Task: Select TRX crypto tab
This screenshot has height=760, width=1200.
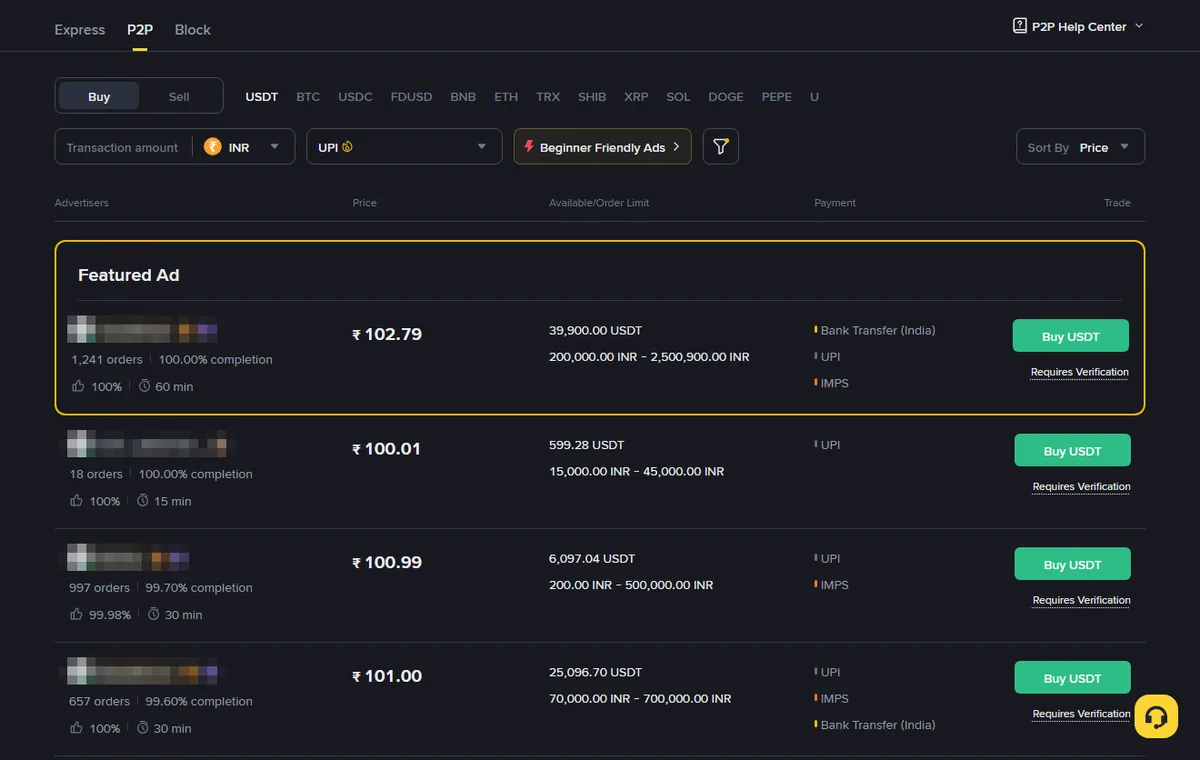Action: [x=548, y=97]
